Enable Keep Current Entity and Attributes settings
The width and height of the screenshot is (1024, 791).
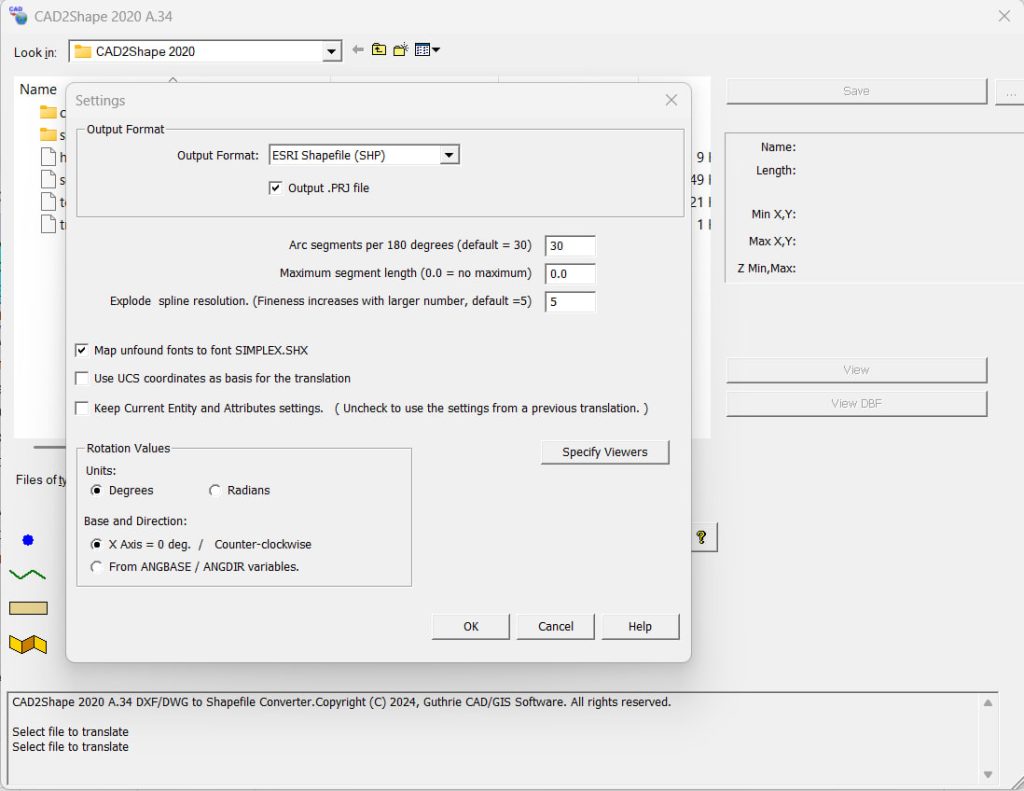[x=82, y=408]
